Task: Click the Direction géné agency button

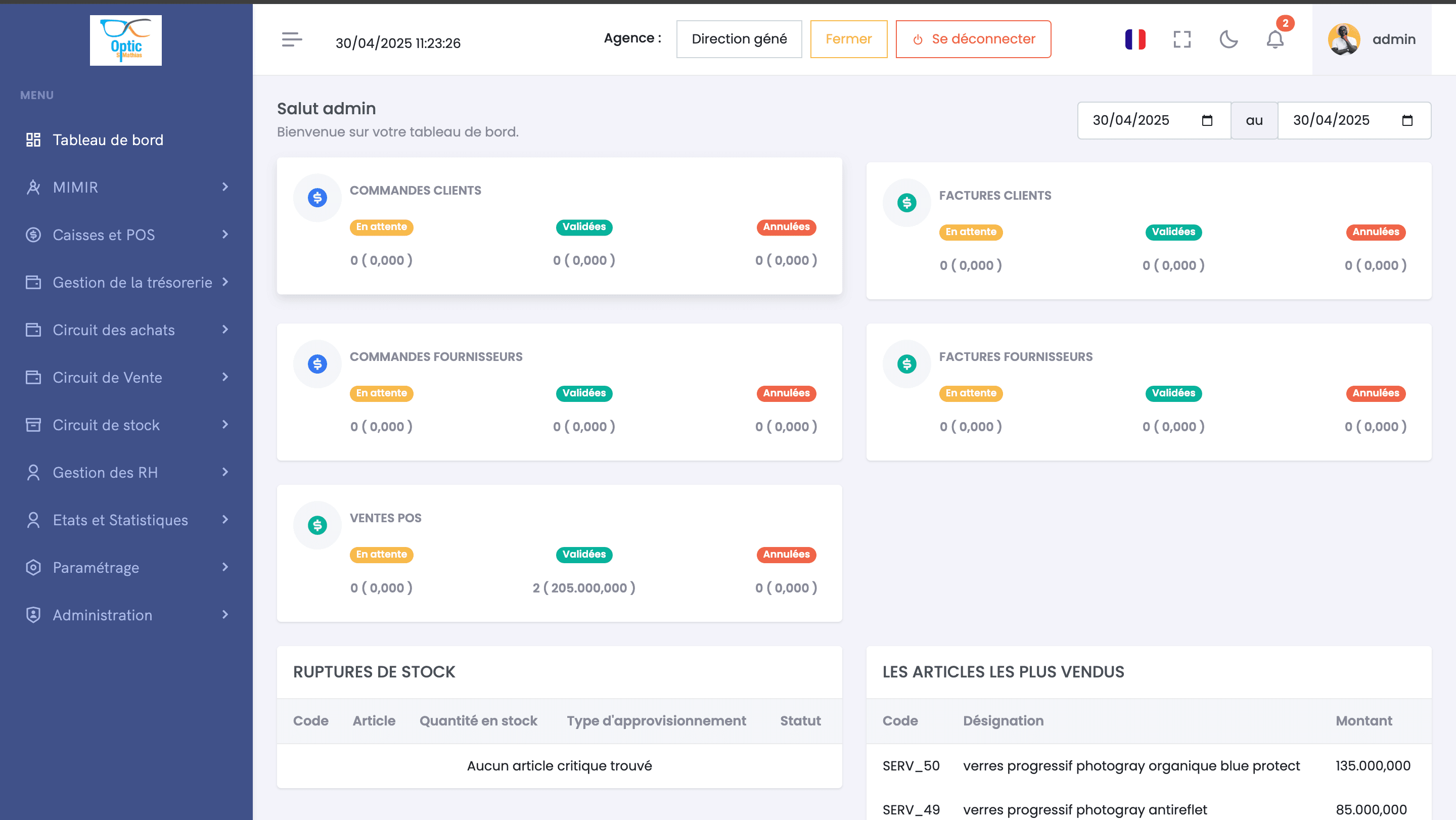Action: 739,39
